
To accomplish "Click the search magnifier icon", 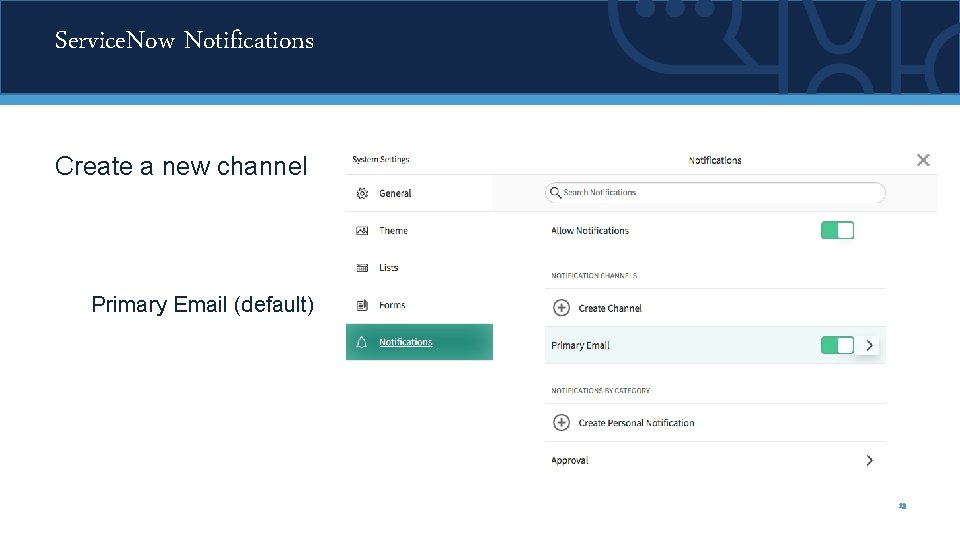I will point(555,193).
